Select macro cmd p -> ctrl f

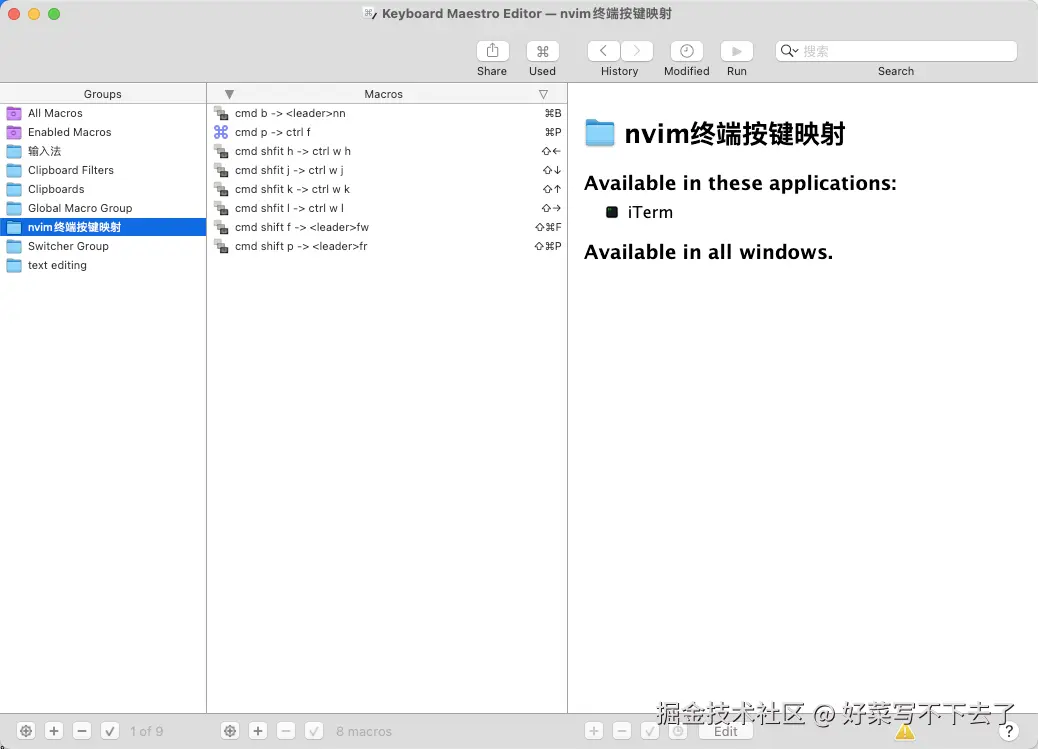tap(387, 132)
